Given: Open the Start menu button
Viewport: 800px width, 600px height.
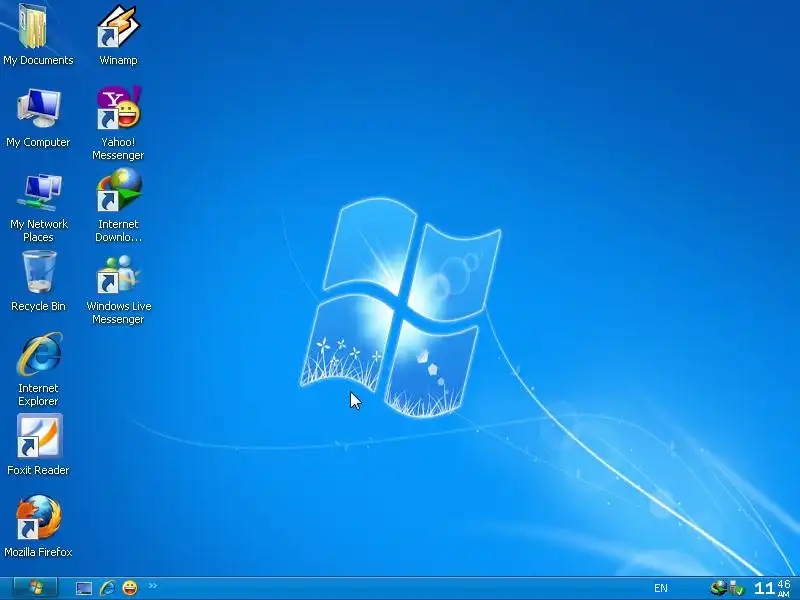Looking at the screenshot, I should [35, 588].
